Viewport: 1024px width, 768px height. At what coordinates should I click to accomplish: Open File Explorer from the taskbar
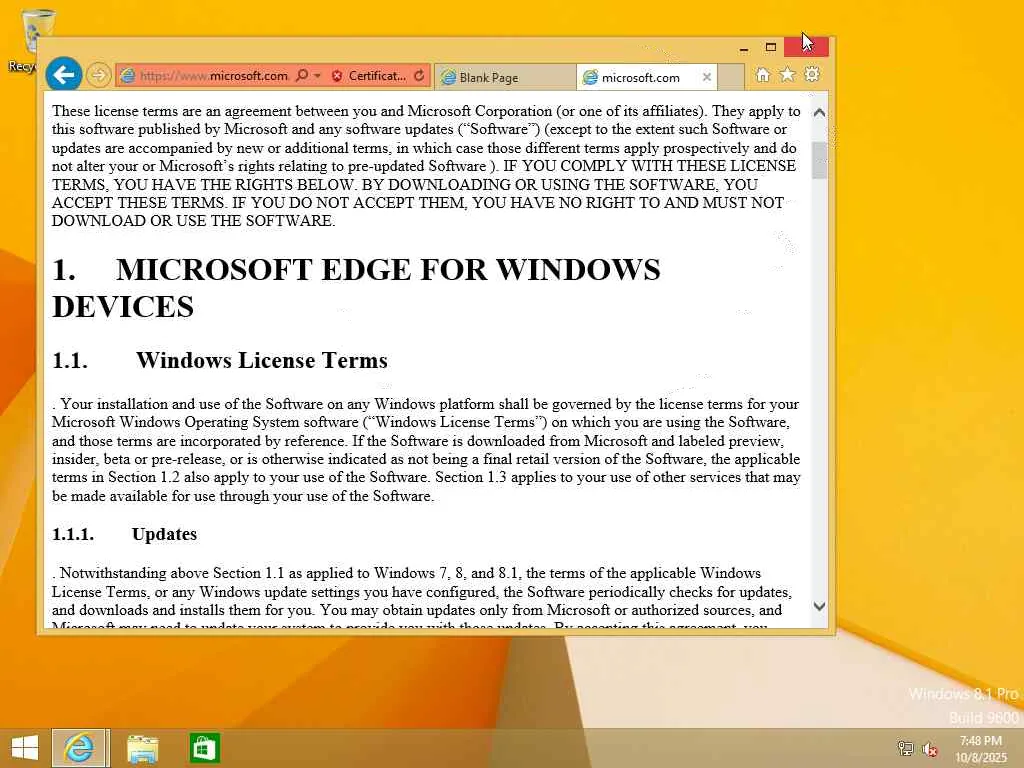click(x=142, y=748)
